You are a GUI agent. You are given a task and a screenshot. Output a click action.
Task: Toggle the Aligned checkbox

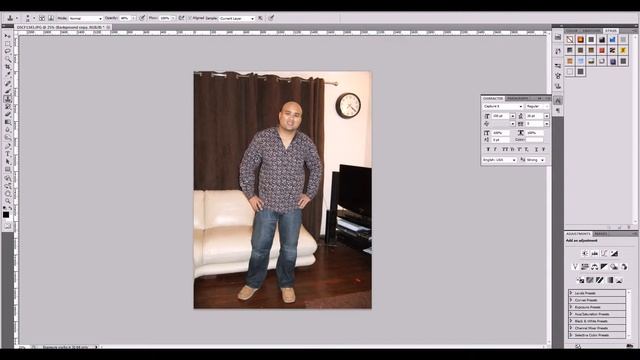(x=190, y=18)
